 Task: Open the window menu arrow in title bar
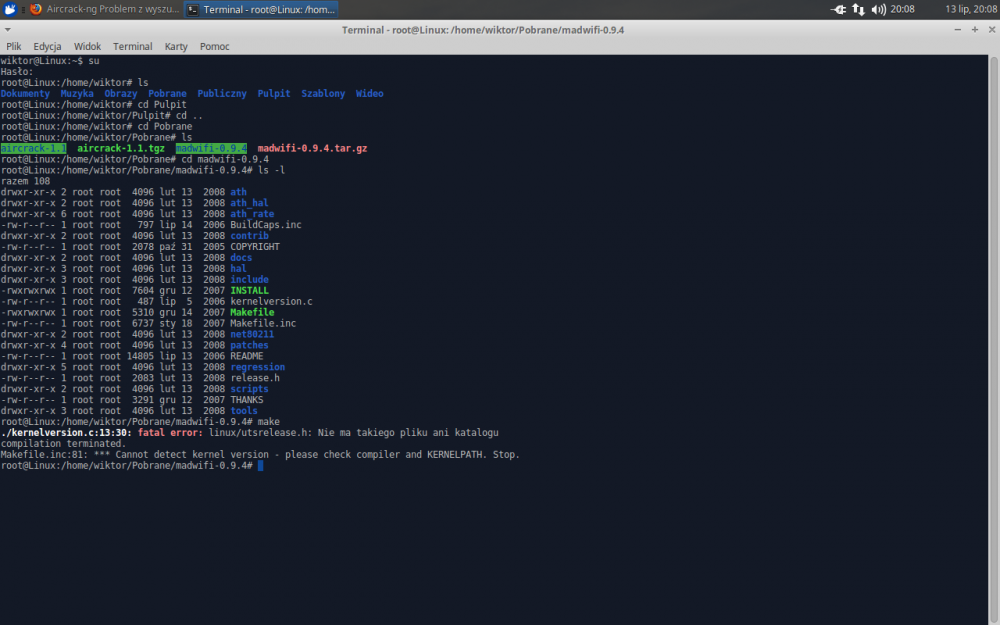(8, 30)
